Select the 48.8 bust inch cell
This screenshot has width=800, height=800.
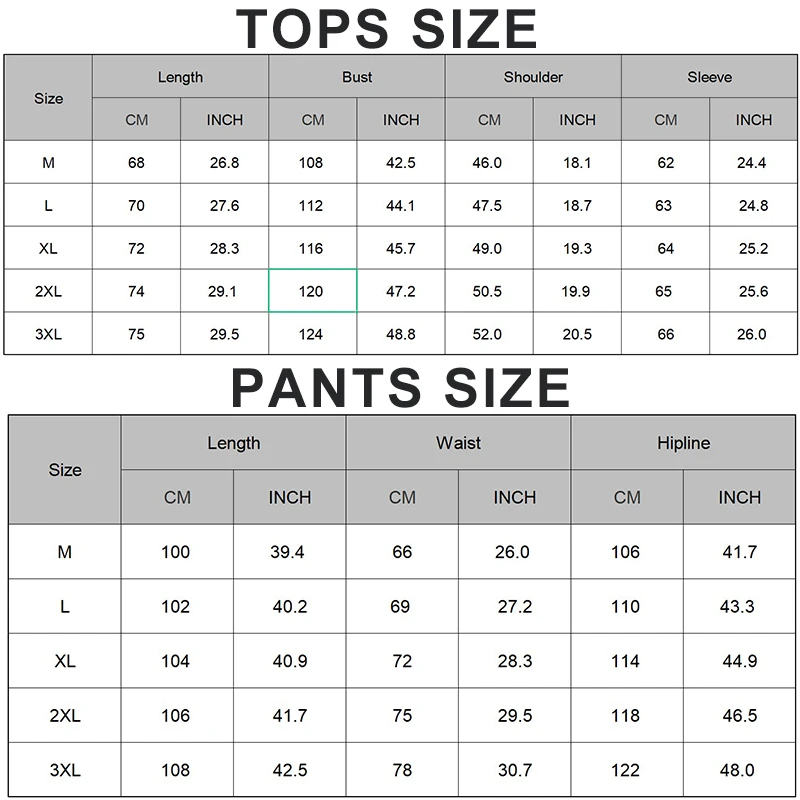click(x=400, y=334)
